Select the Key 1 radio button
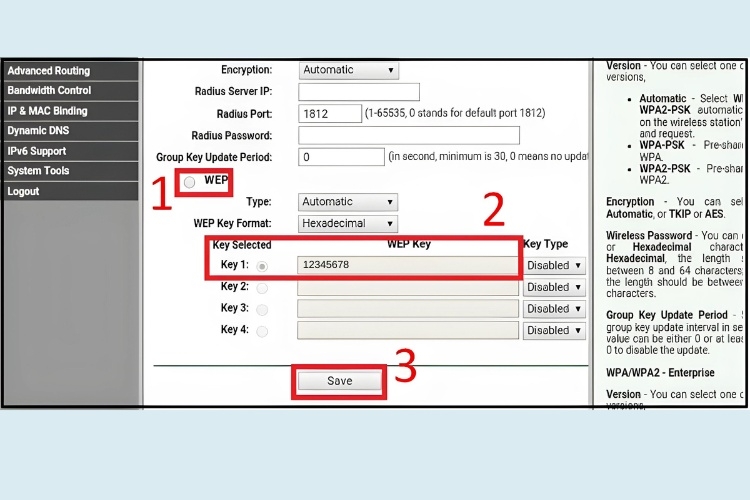The width and height of the screenshot is (750, 500). [262, 266]
